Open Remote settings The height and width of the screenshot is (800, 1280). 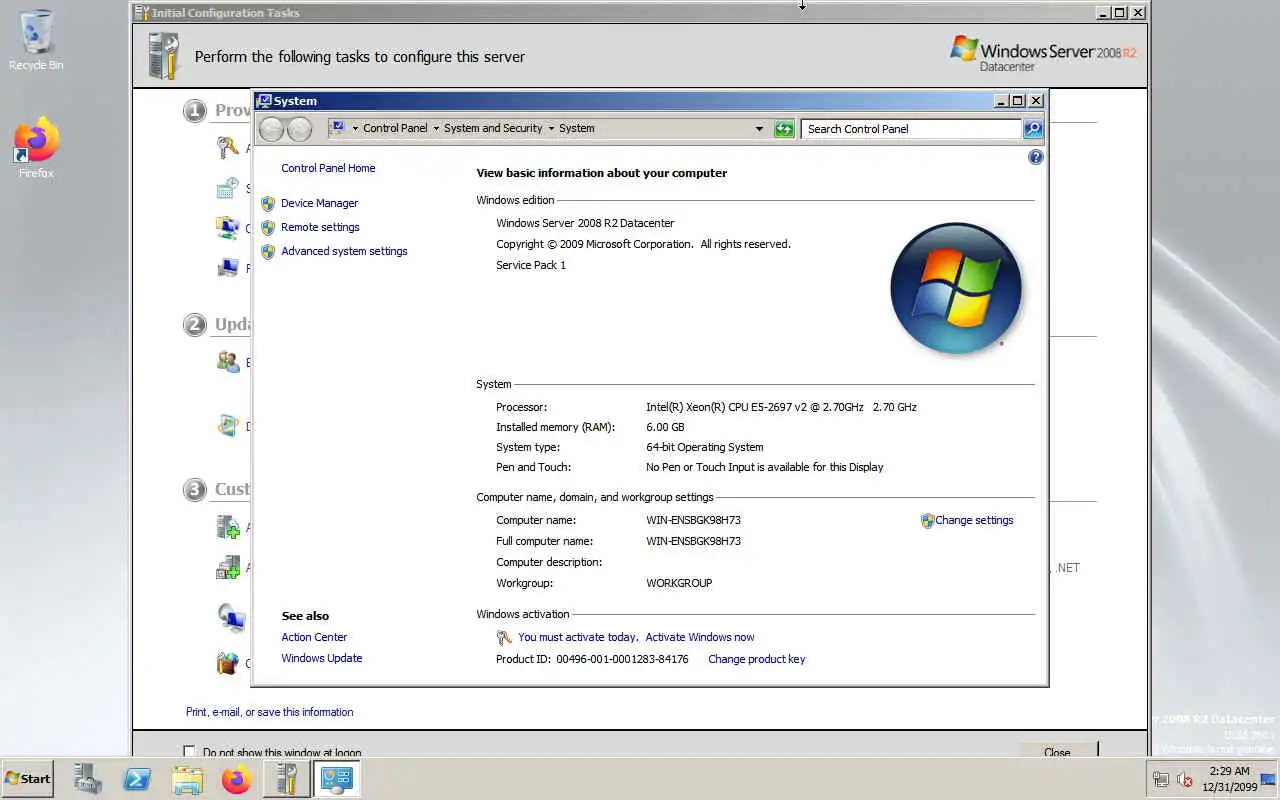coord(320,227)
